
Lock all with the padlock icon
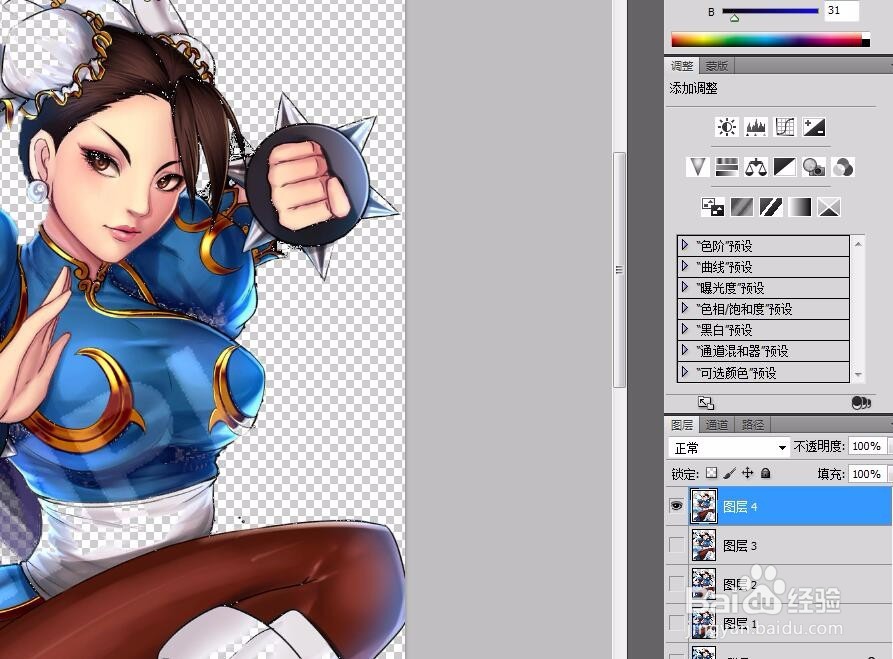point(766,473)
